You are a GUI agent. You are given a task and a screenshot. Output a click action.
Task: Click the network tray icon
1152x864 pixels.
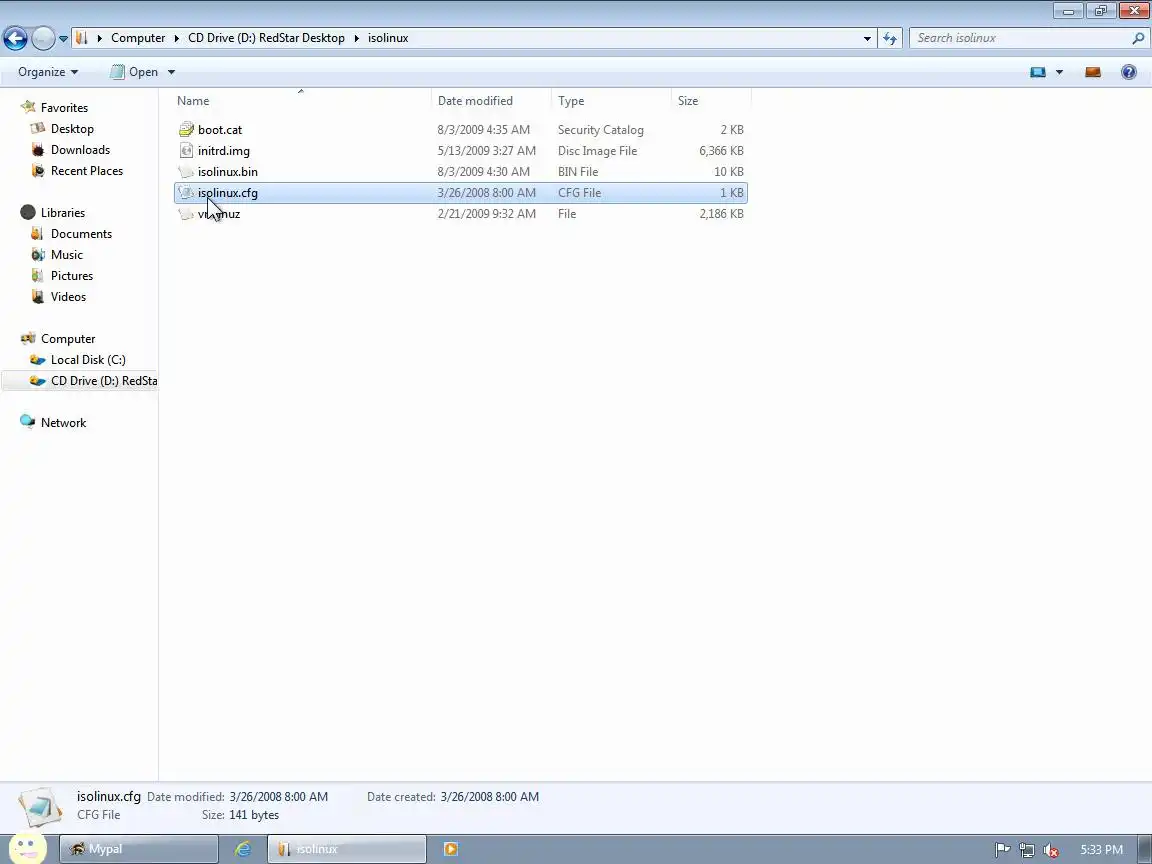click(1026, 850)
